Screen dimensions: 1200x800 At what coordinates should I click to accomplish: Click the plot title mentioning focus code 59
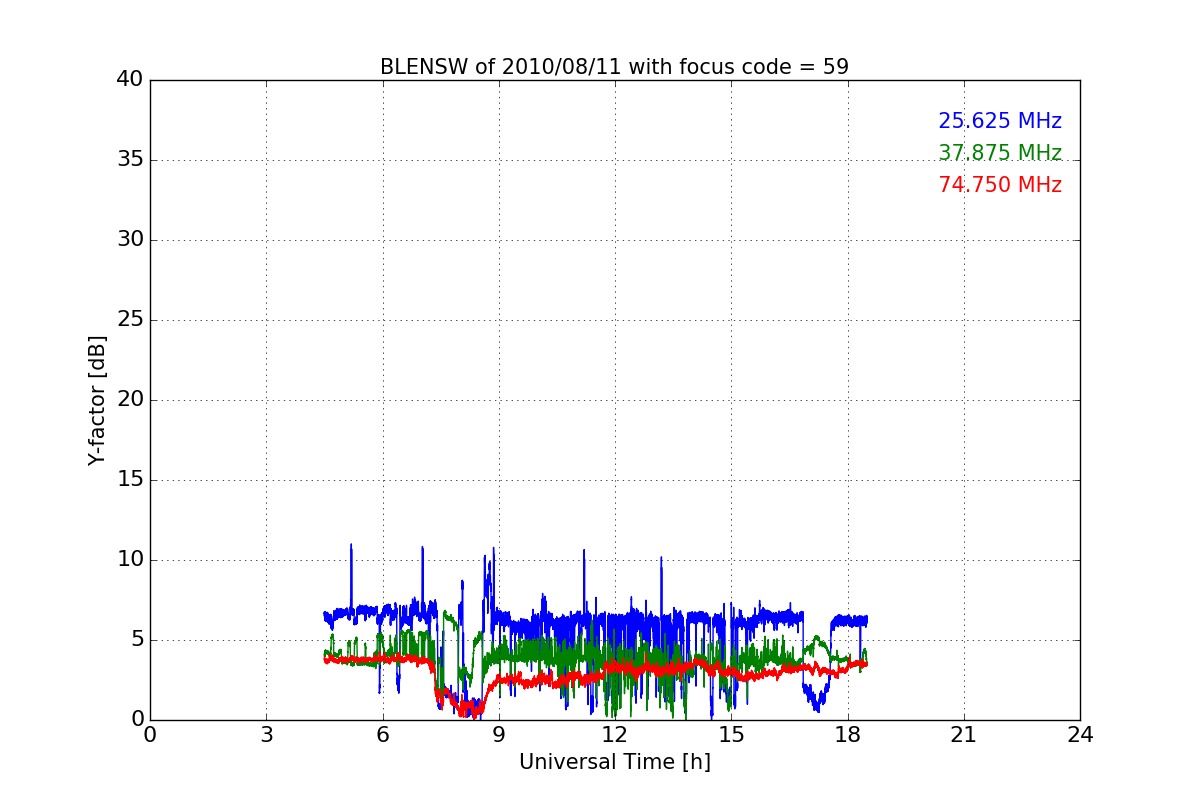click(614, 67)
